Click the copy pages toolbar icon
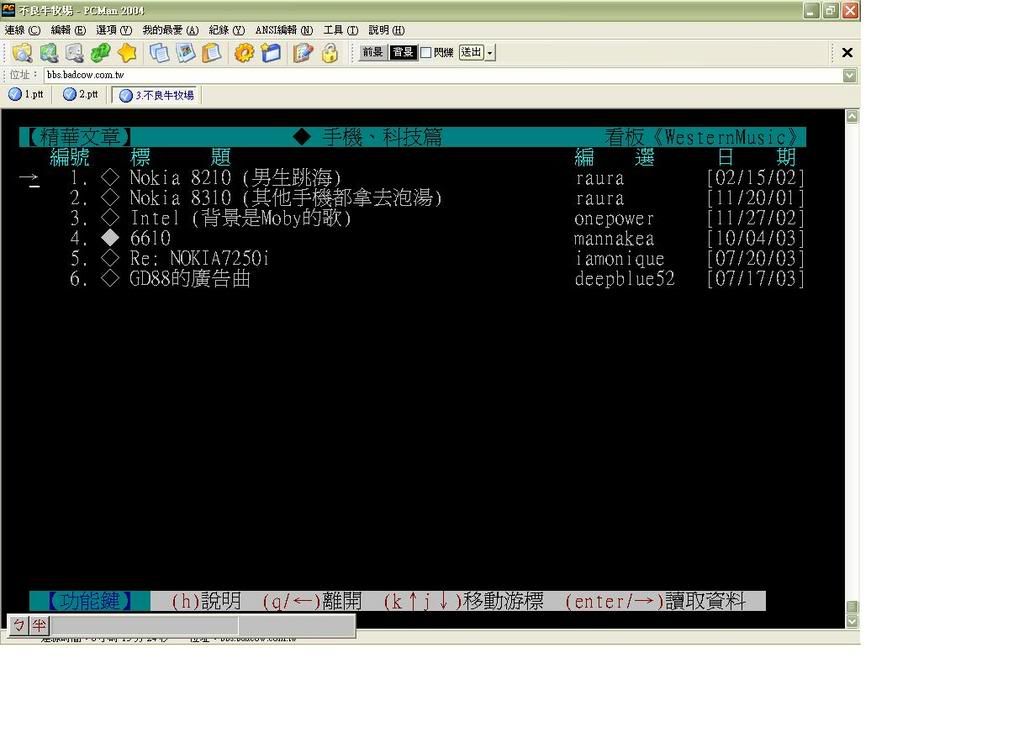Screen dimensions: 1024x753 pos(159,53)
